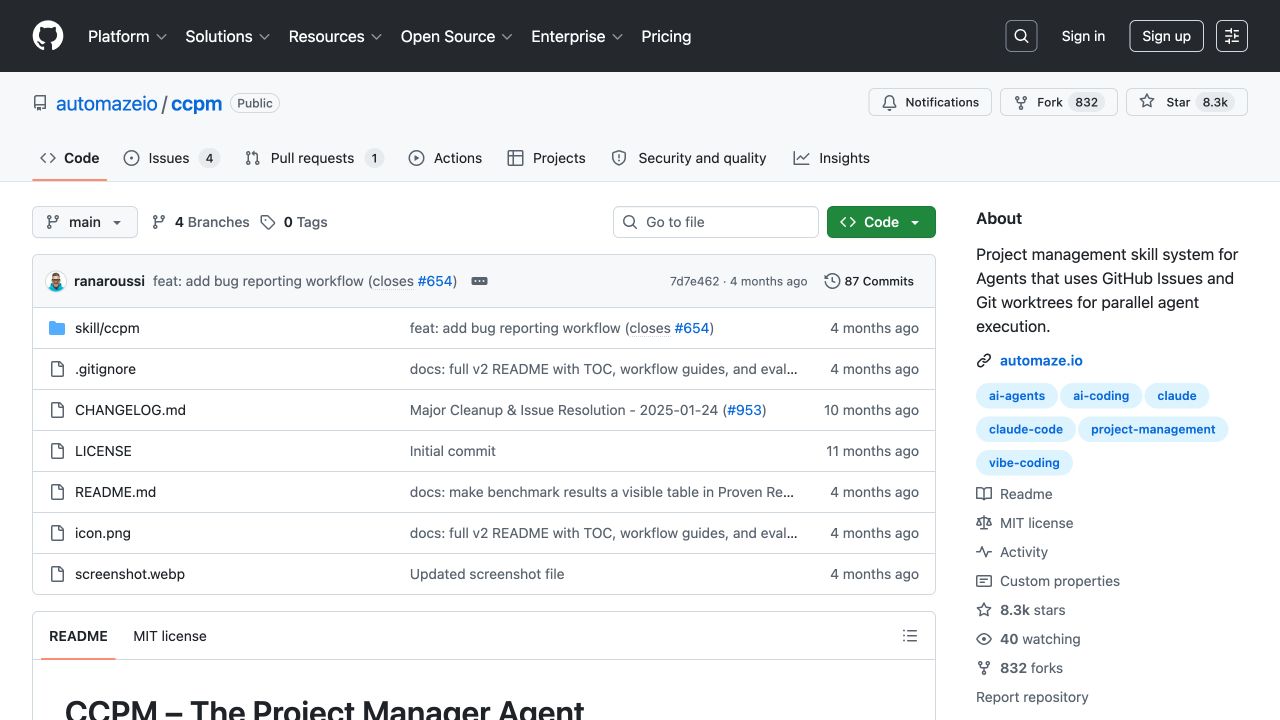Switch to the Actions tab
1280x720 pixels.
445,158
